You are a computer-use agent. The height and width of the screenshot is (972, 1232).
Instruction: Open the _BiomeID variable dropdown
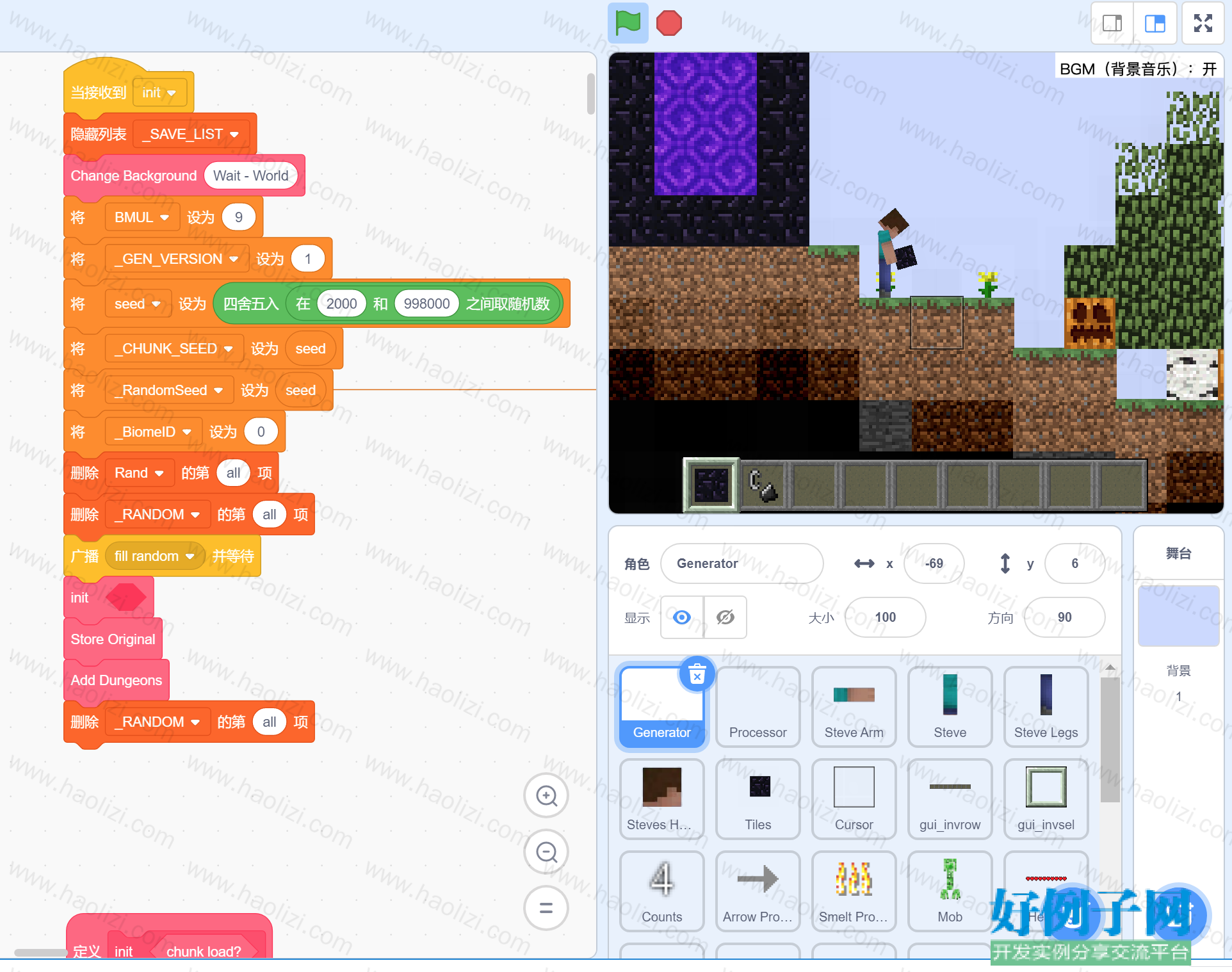pos(153,432)
